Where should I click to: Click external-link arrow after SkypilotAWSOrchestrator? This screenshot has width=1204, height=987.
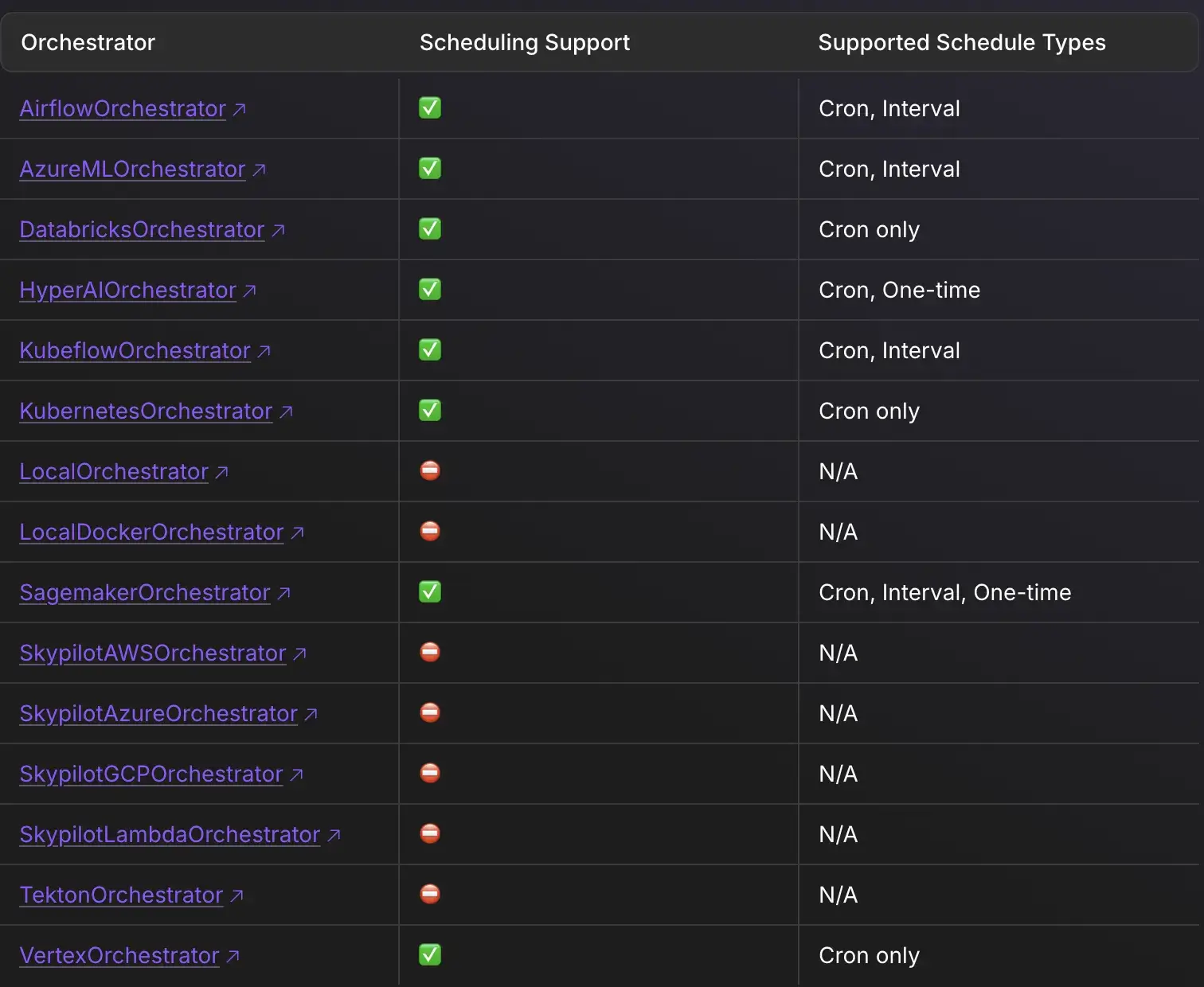click(300, 653)
